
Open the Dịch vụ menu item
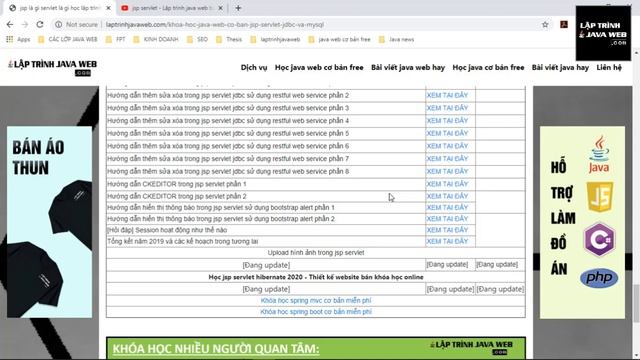point(254,67)
